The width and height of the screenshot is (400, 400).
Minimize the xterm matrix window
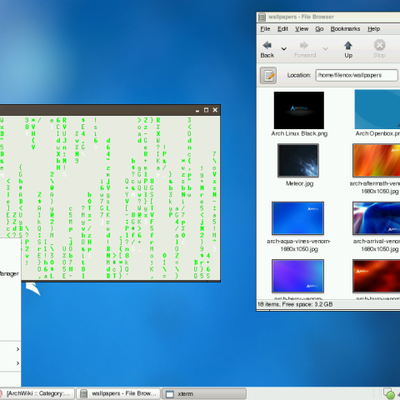tap(197, 110)
